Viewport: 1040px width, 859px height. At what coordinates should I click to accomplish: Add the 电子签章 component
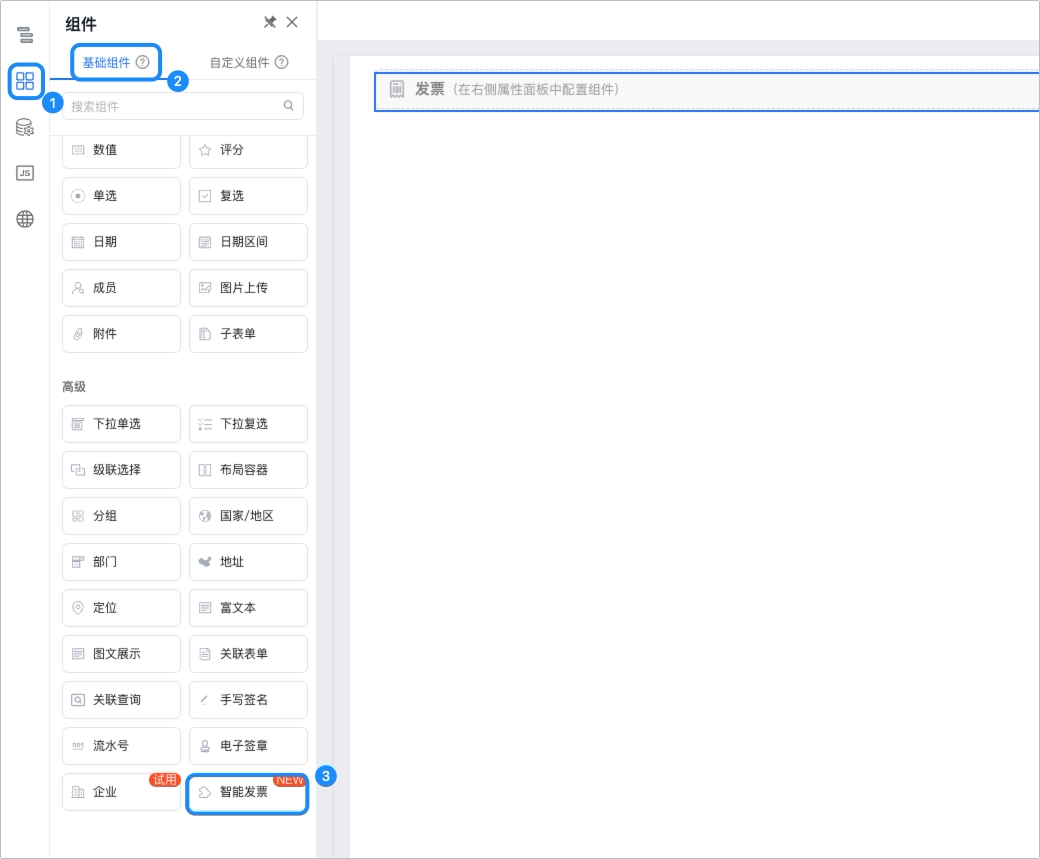248,746
